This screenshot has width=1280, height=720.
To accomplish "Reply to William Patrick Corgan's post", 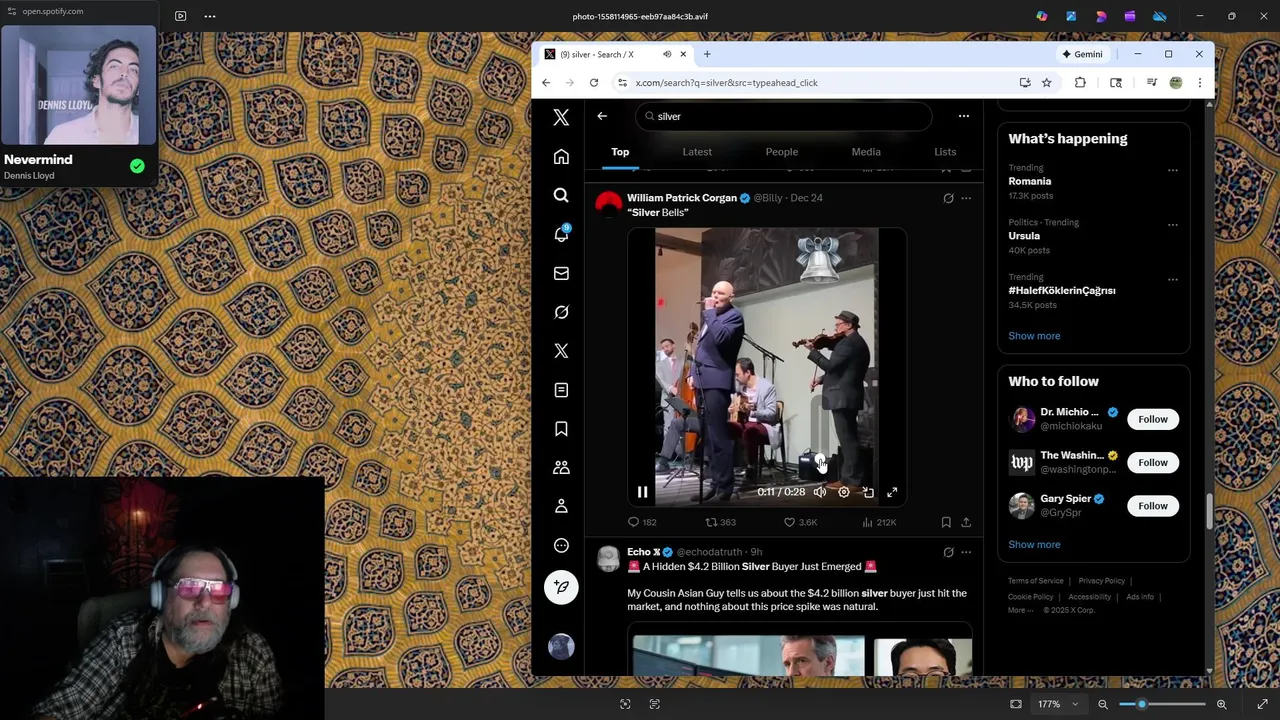I will 641,522.
